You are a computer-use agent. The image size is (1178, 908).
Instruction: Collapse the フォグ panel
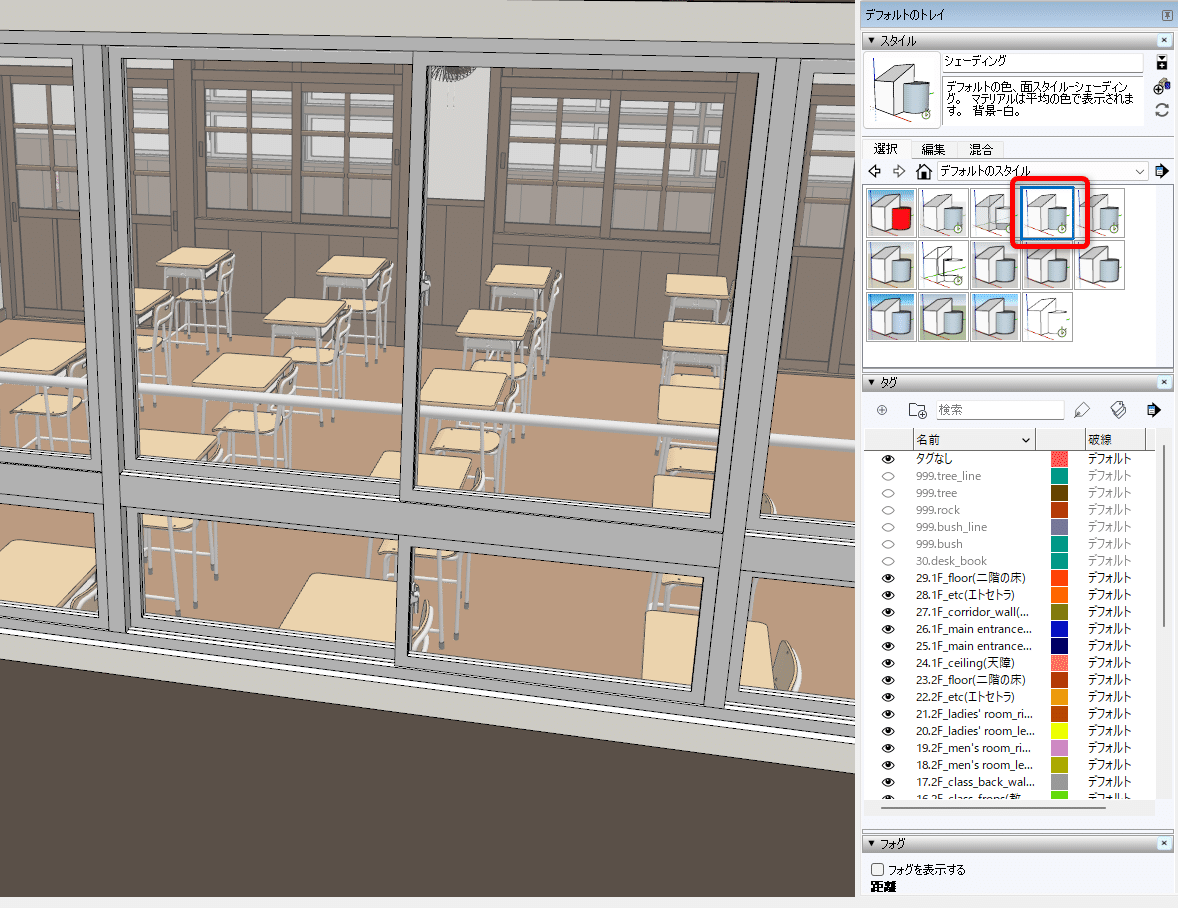coord(871,843)
